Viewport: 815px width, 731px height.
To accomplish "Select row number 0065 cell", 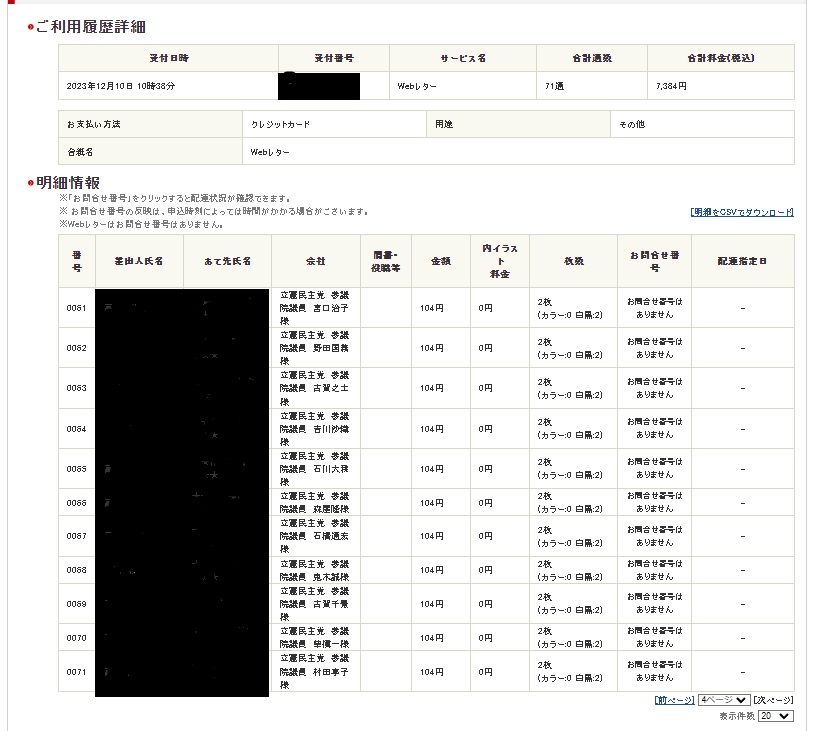I will (77, 469).
